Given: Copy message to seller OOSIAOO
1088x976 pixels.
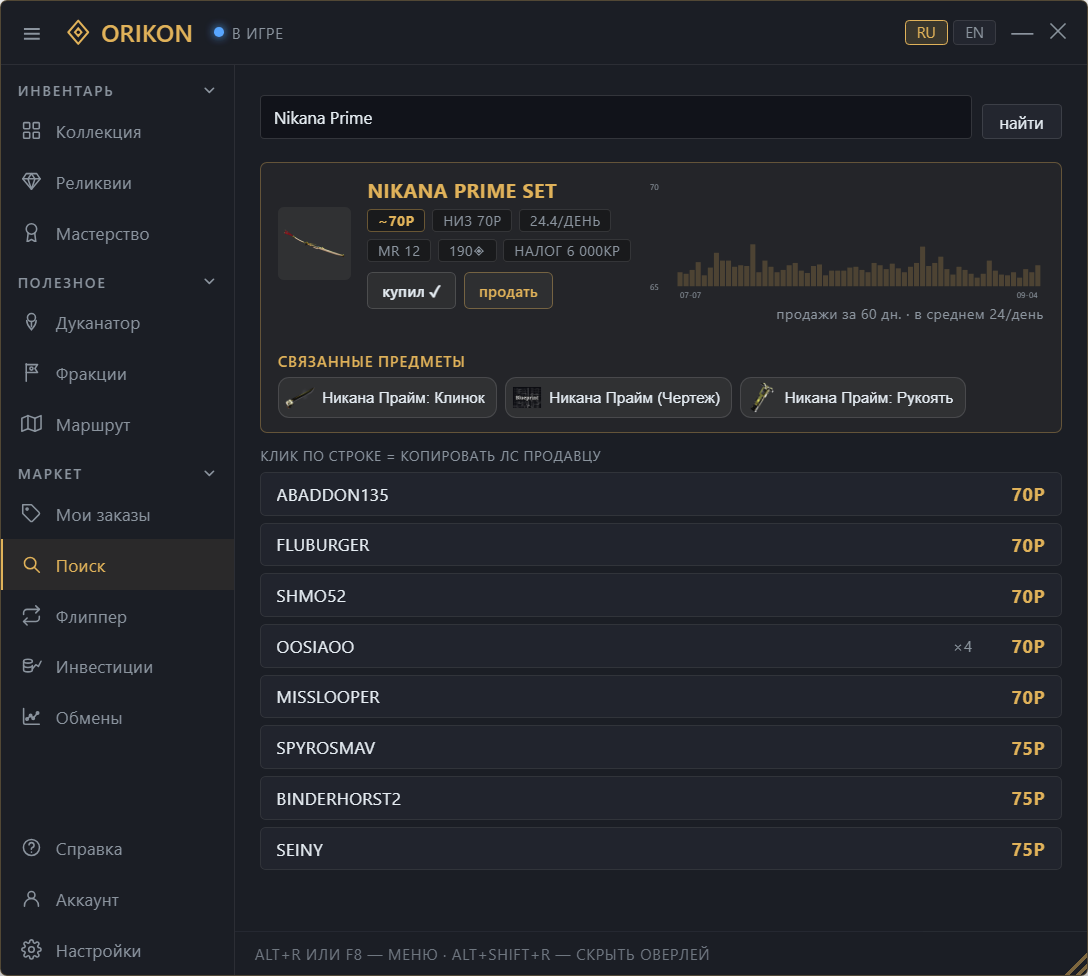Looking at the screenshot, I should coord(661,646).
